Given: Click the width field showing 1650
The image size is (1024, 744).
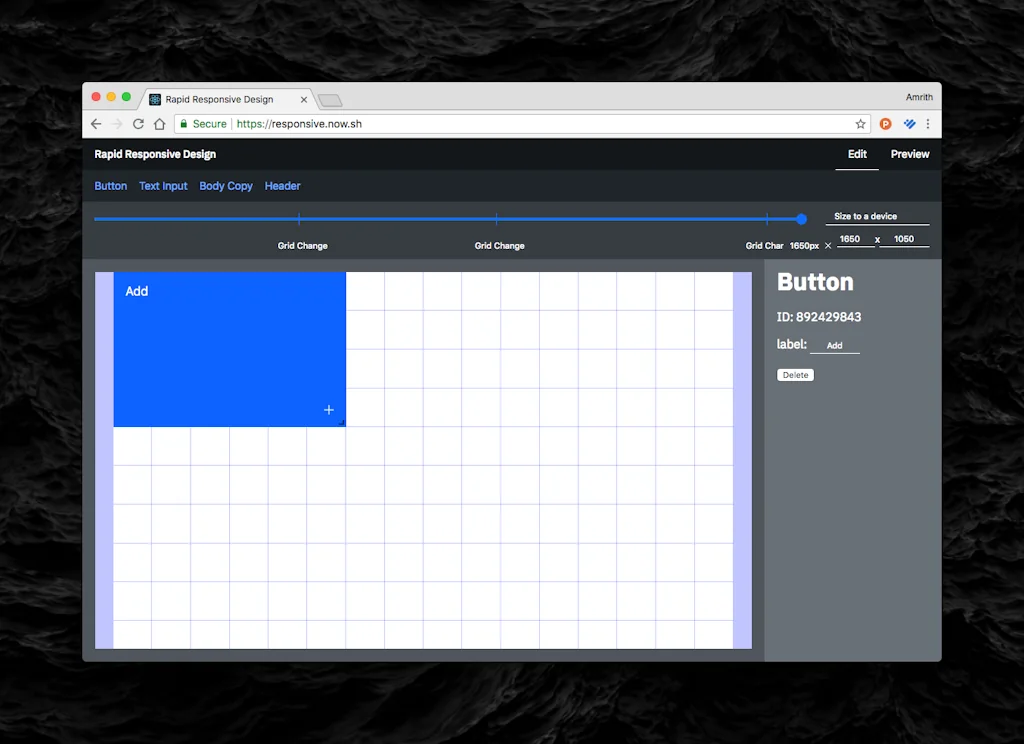Looking at the screenshot, I should [x=851, y=239].
